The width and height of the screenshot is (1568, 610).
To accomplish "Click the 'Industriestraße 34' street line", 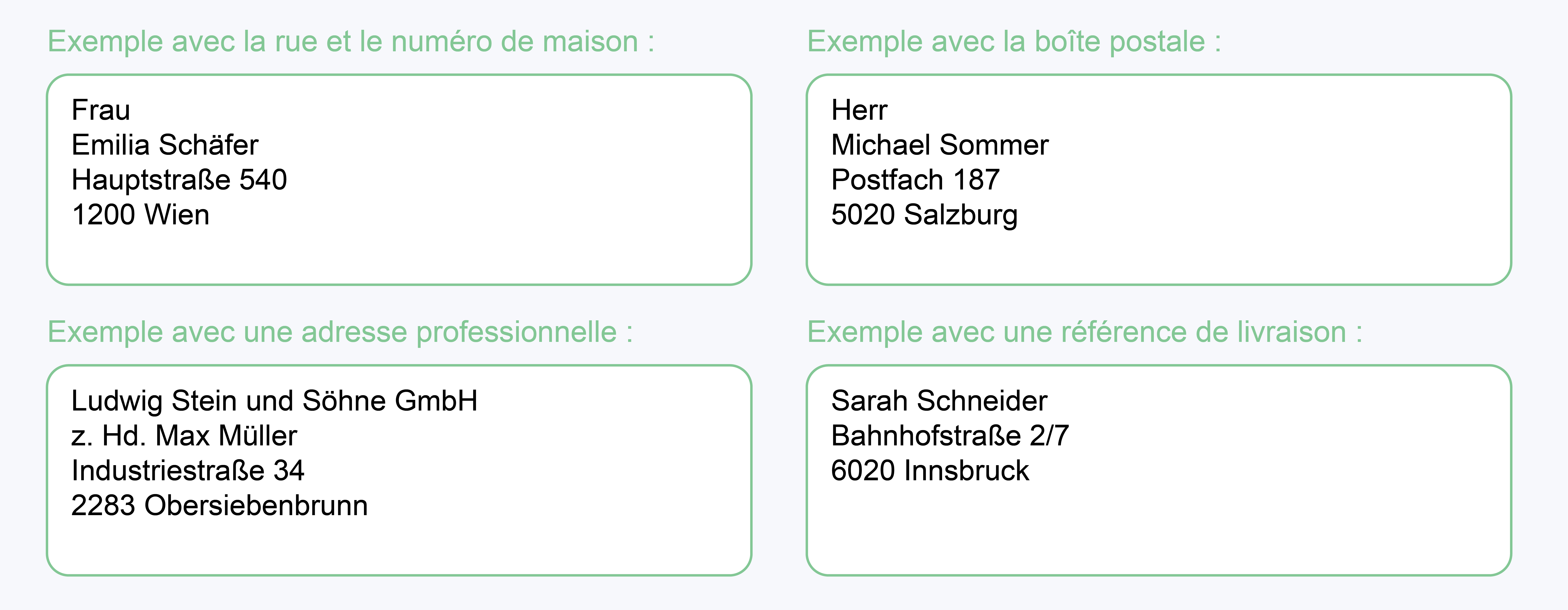I will click(188, 470).
